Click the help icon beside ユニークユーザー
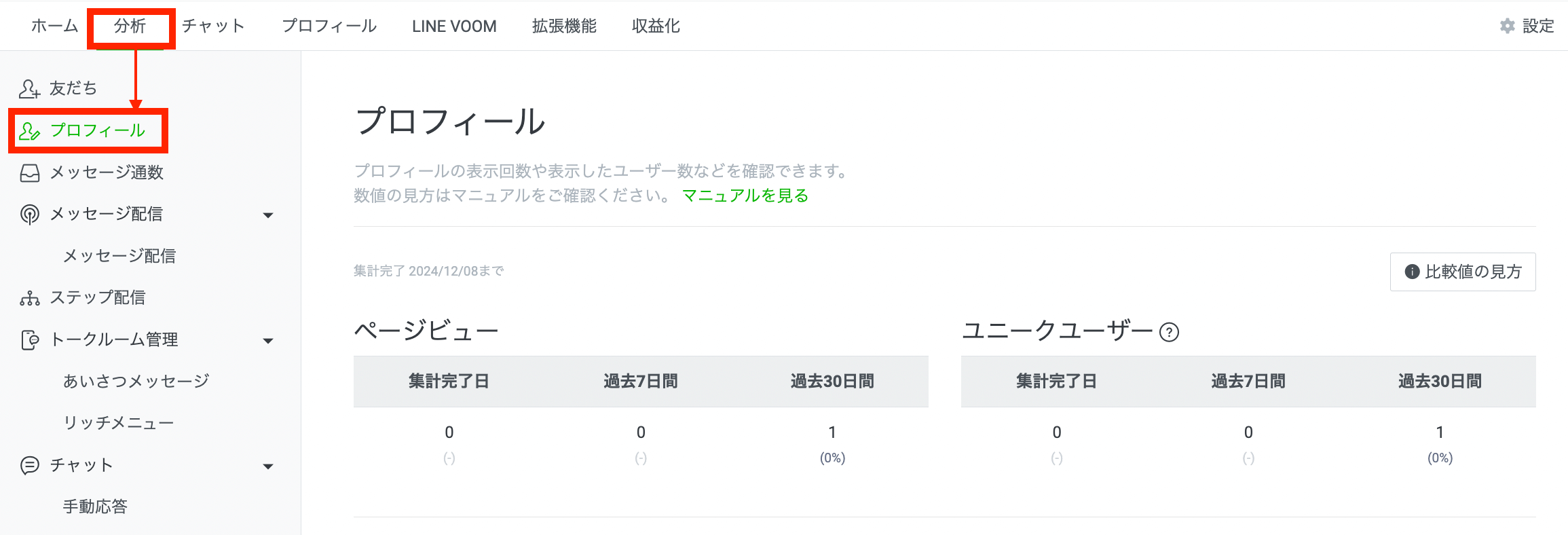The image size is (1568, 535). click(1169, 332)
